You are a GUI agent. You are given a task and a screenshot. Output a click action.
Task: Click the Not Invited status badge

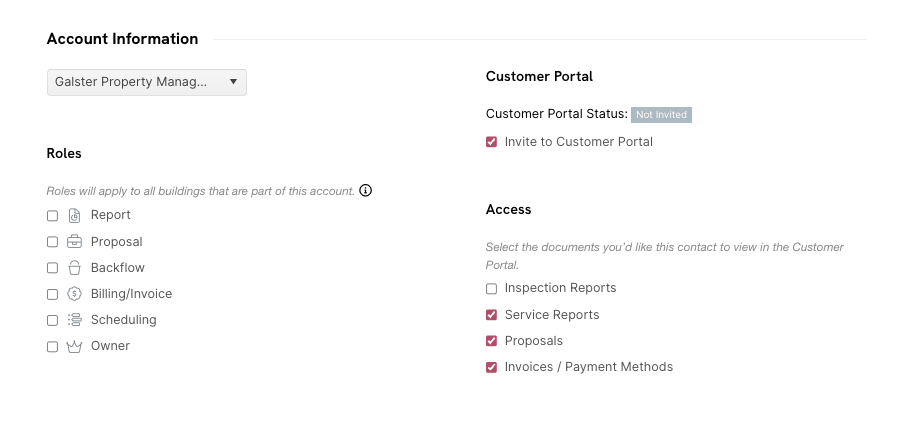pyautogui.click(x=661, y=115)
